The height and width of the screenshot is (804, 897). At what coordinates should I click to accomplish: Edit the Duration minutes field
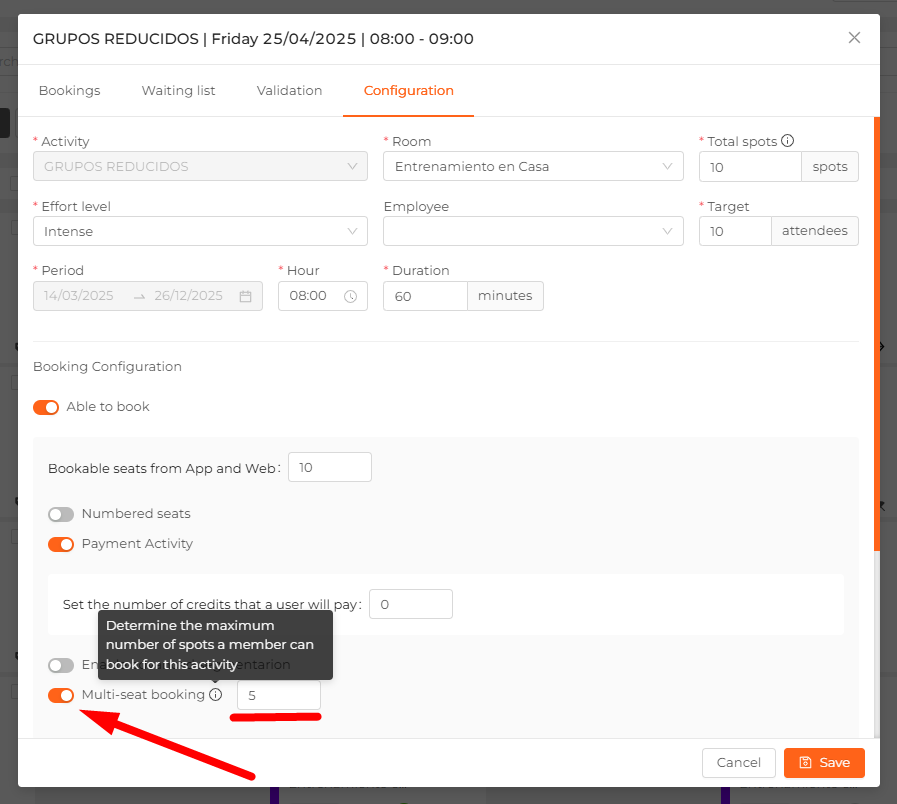425,296
